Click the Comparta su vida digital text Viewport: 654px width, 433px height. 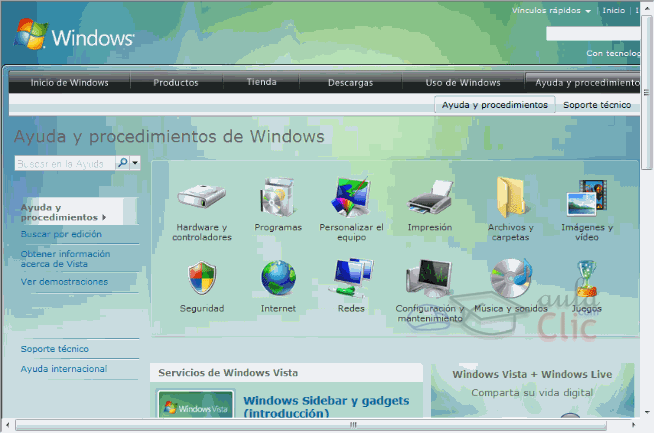point(532,393)
